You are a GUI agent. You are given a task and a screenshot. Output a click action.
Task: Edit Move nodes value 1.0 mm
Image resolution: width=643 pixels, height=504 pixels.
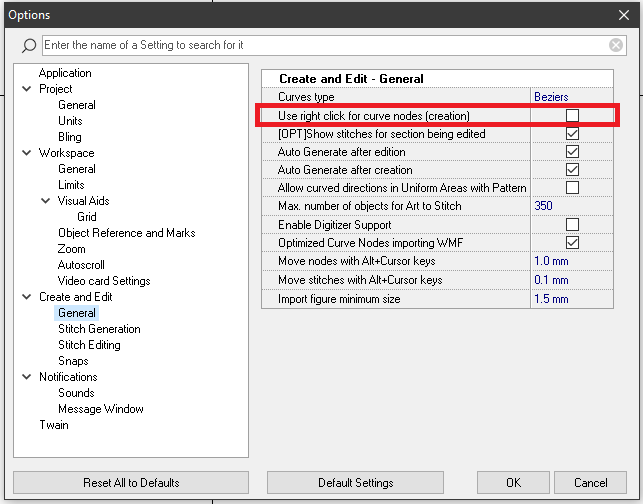[551, 261]
